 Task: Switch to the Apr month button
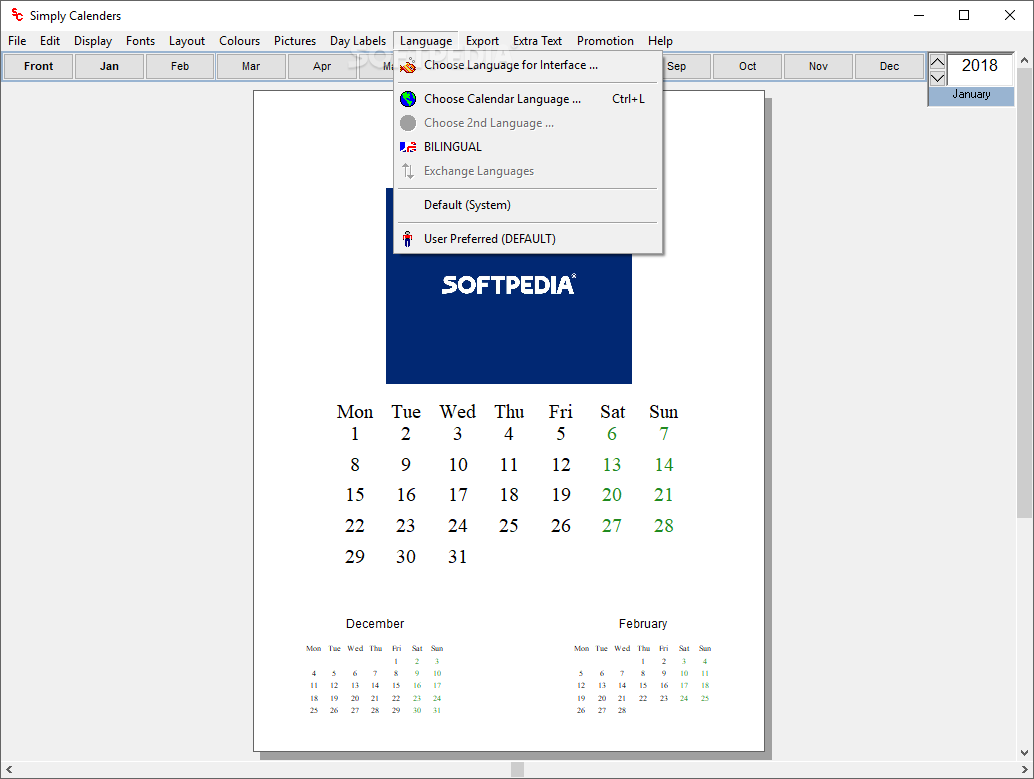tap(322, 66)
